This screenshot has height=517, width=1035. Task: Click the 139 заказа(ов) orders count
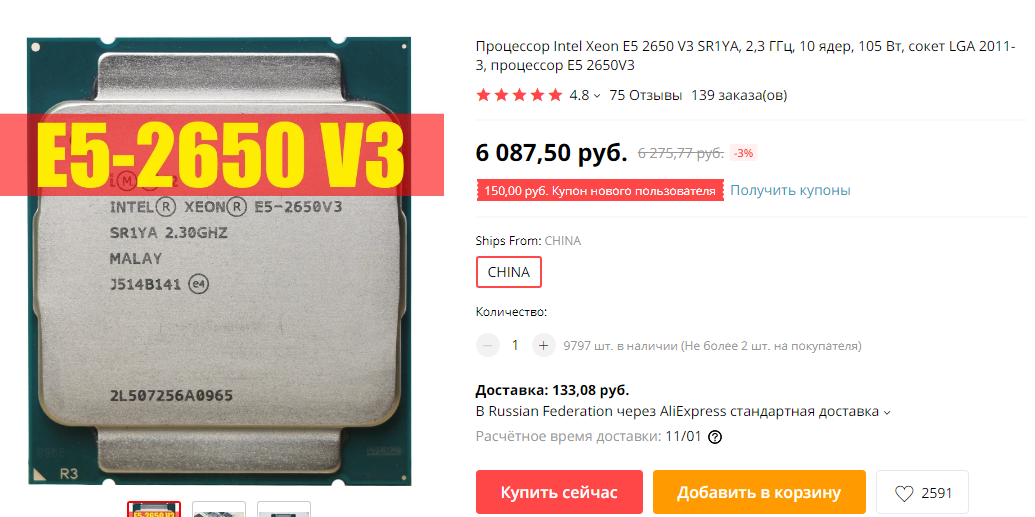[x=739, y=95]
